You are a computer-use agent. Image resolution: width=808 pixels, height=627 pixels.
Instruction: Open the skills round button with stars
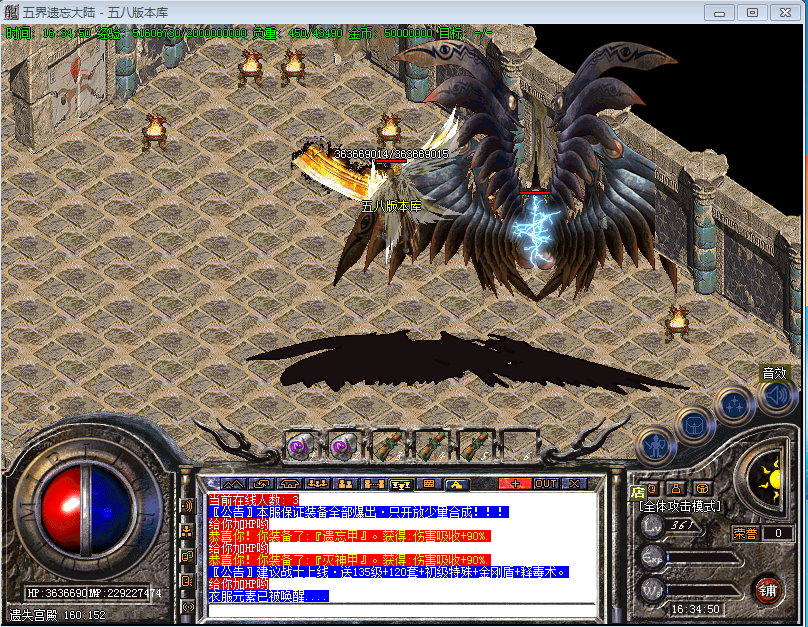pyautogui.click(x=735, y=405)
